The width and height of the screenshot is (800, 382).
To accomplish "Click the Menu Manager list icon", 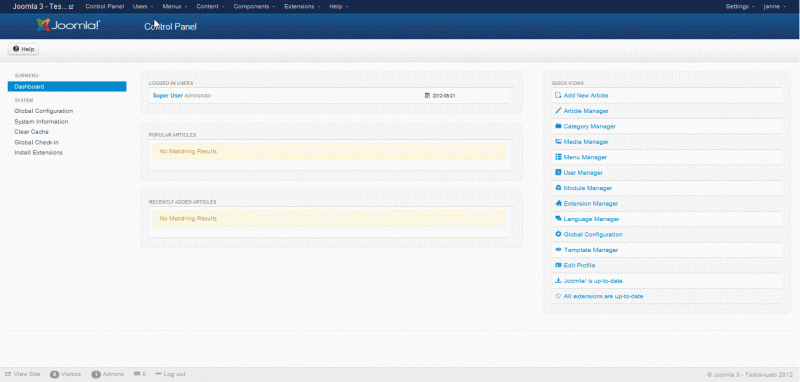I will [x=558, y=157].
